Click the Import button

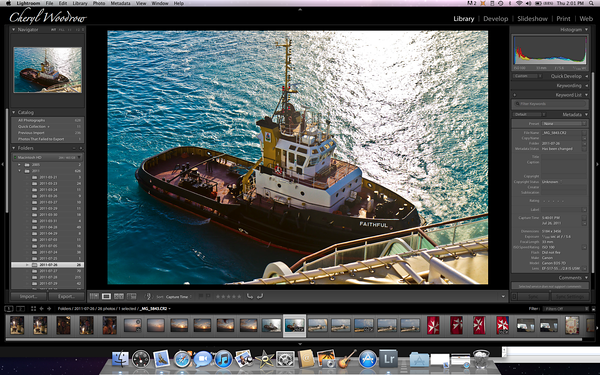pyautogui.click(x=28, y=296)
